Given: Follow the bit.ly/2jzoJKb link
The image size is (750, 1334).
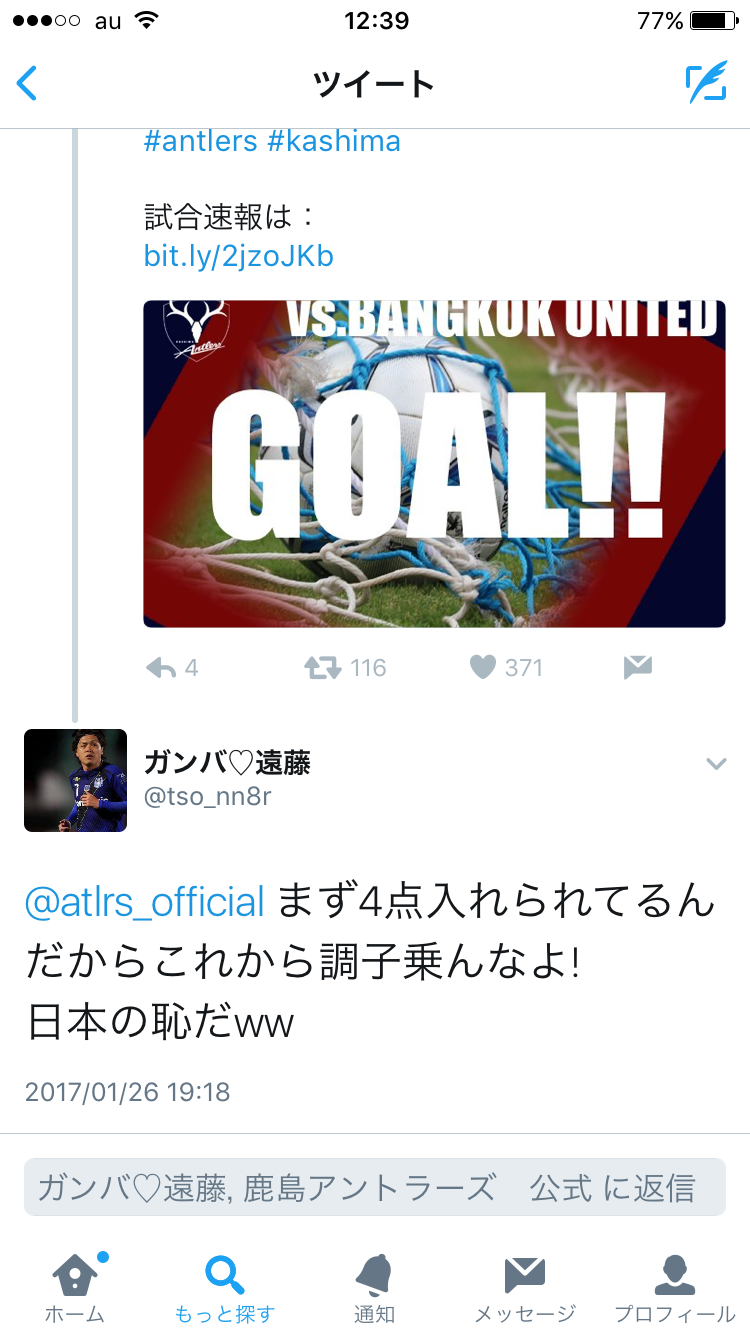Looking at the screenshot, I should [x=239, y=257].
